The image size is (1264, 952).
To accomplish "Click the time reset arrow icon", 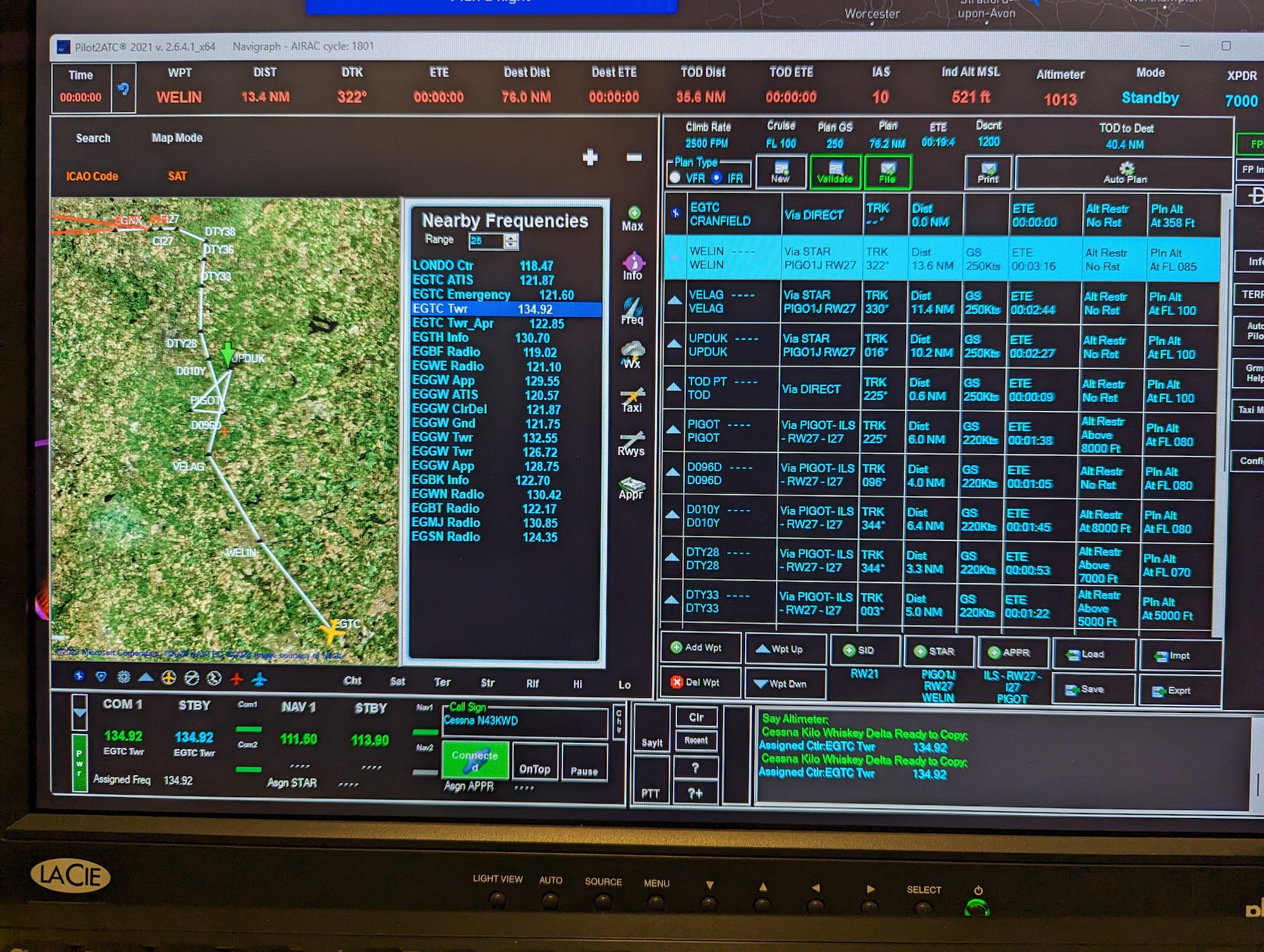I will (124, 89).
